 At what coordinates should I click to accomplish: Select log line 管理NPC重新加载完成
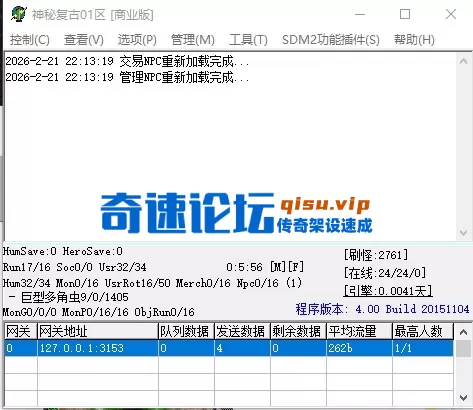[127, 77]
